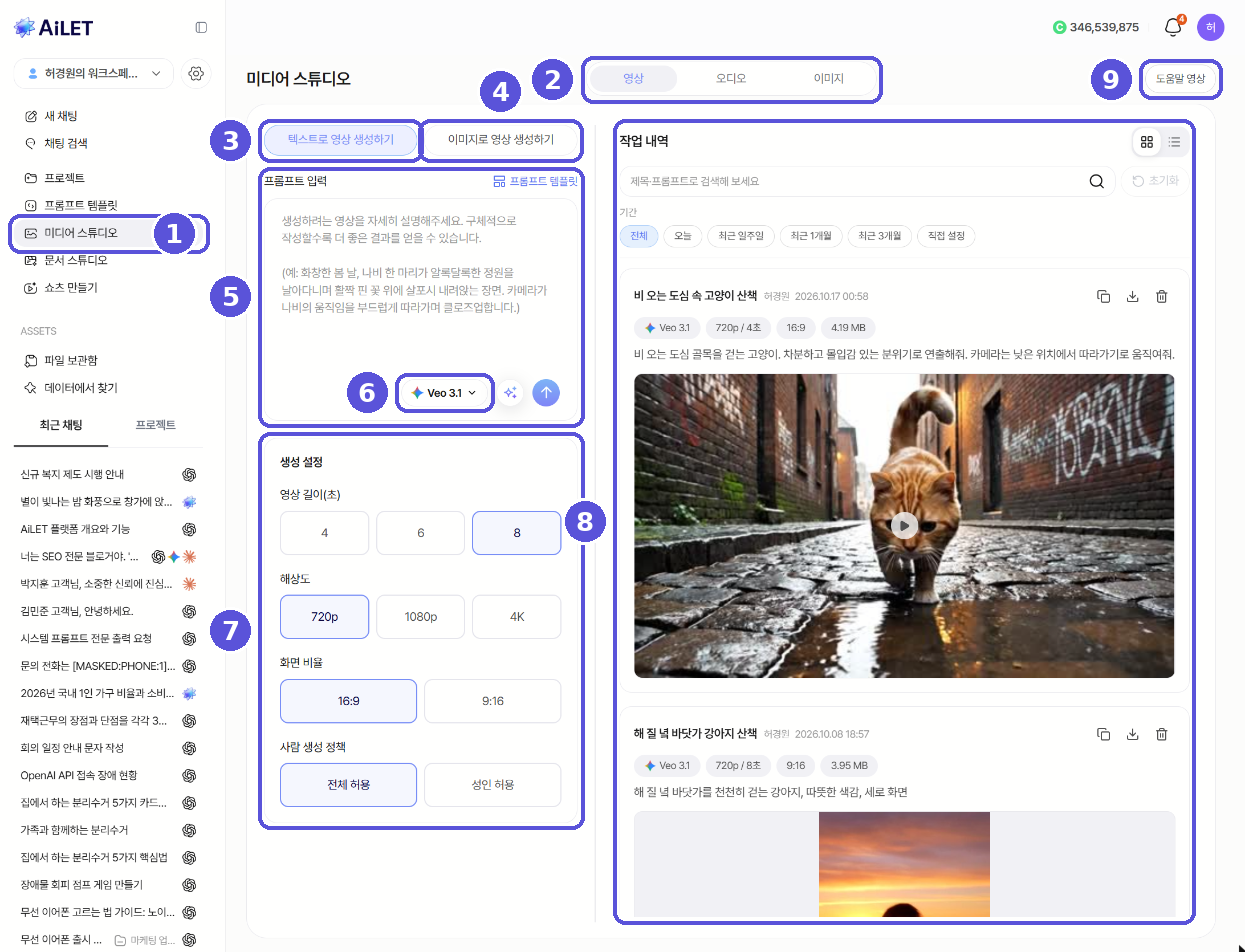
Task: Filter history by 최근 1개월
Action: coord(811,236)
